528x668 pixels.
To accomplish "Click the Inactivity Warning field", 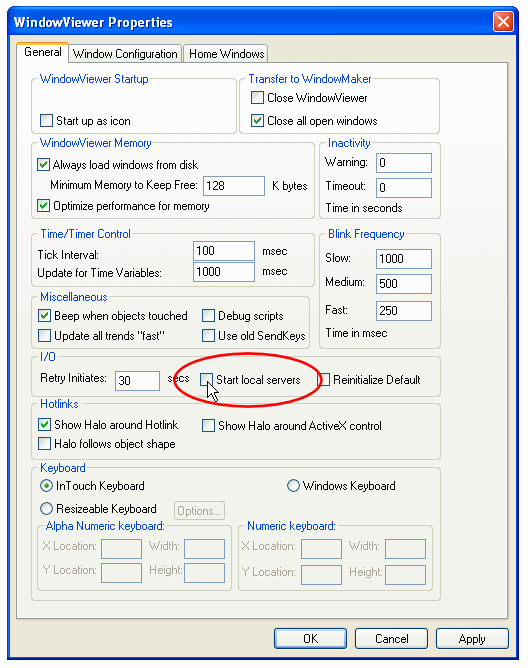I will point(404,163).
